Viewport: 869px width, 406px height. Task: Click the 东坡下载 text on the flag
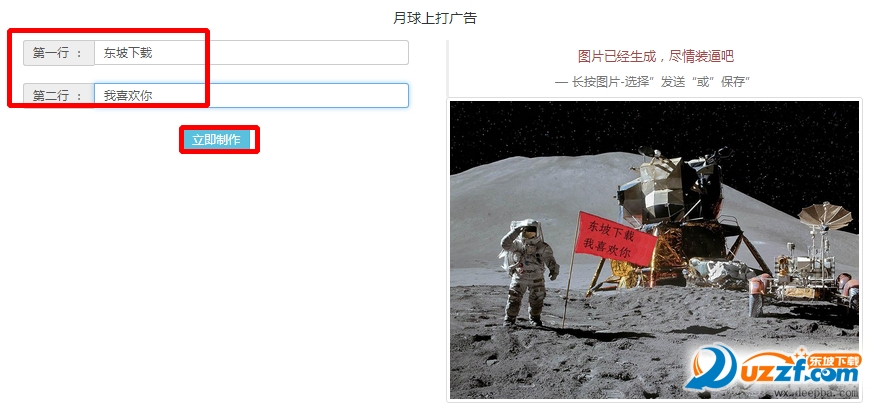tap(611, 230)
